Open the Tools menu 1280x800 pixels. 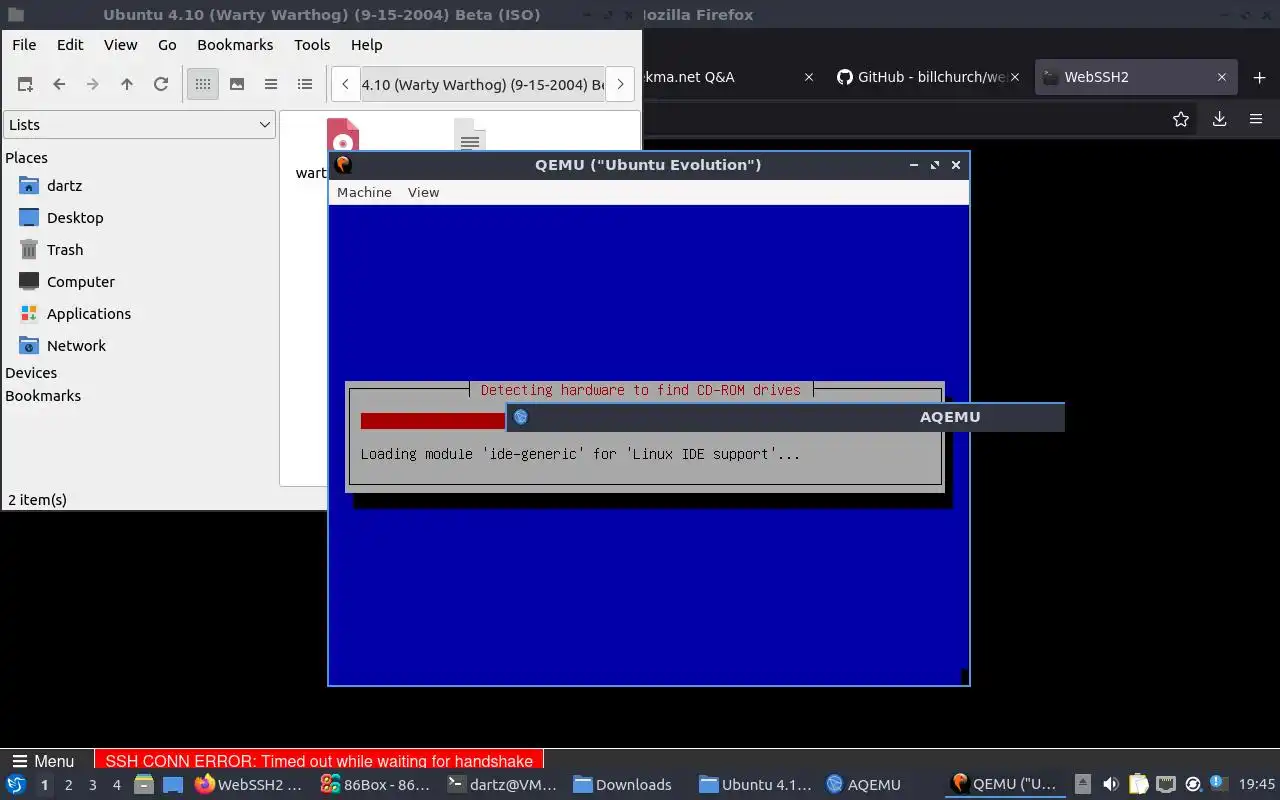pos(312,45)
